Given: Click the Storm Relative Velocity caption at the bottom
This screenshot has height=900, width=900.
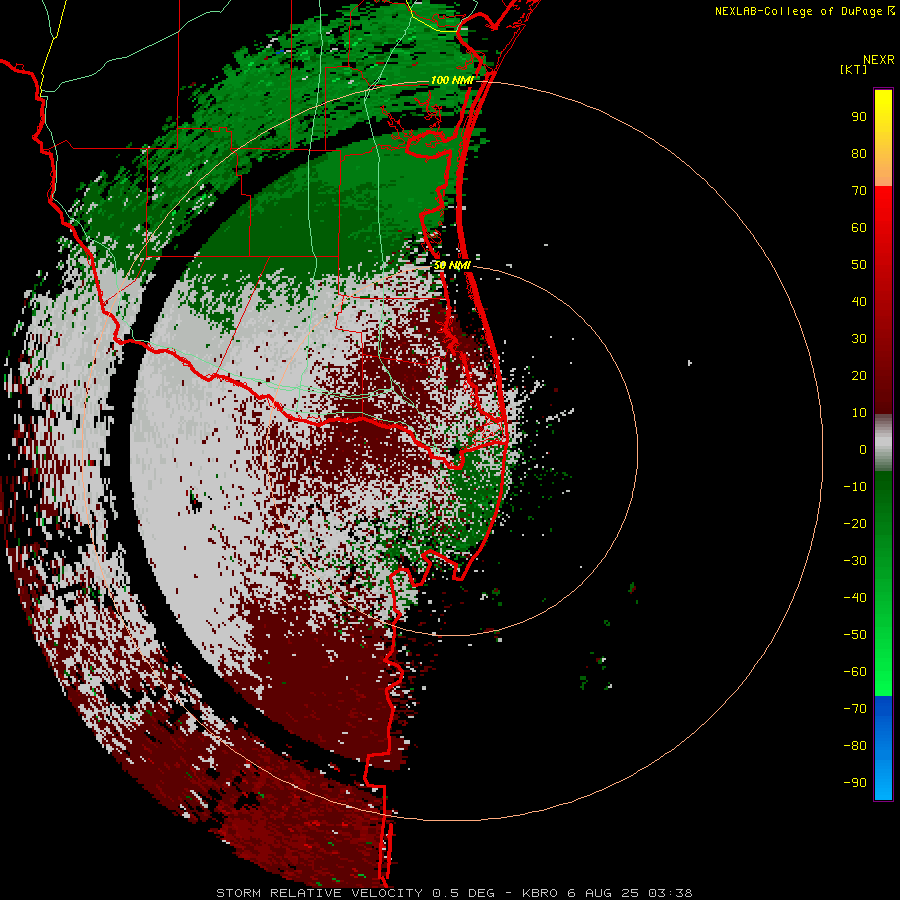Looking at the screenshot, I should (x=454, y=893).
